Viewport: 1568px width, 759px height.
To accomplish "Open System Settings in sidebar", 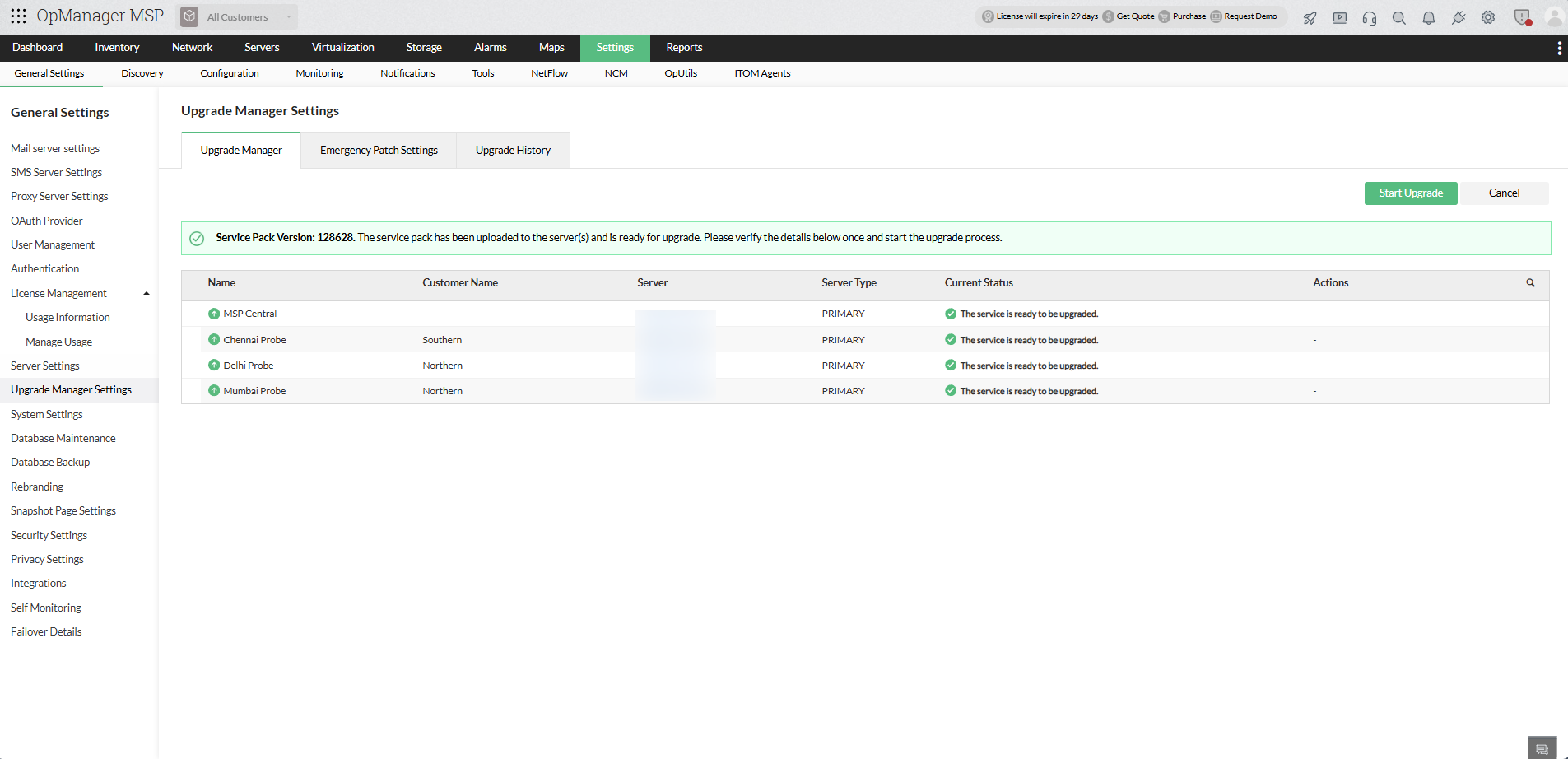I will point(47,415).
